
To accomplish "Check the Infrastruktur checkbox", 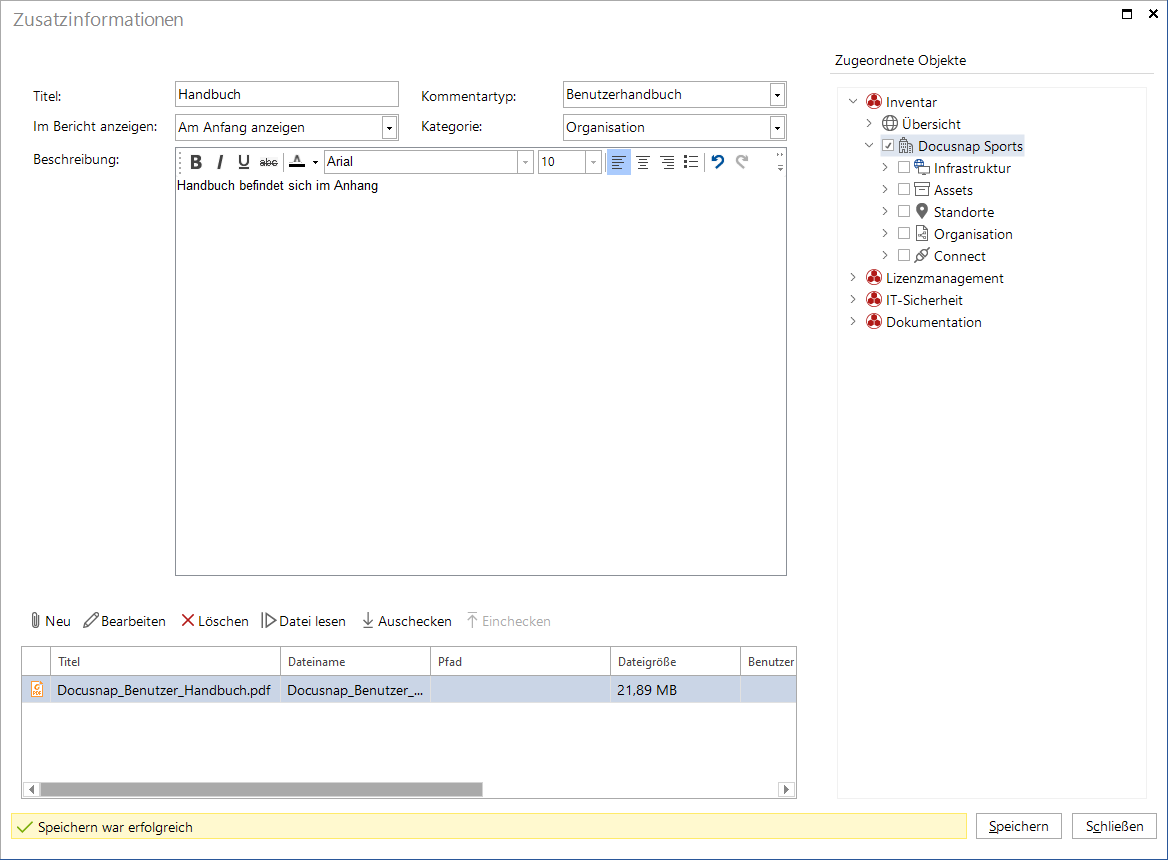I will (904, 168).
